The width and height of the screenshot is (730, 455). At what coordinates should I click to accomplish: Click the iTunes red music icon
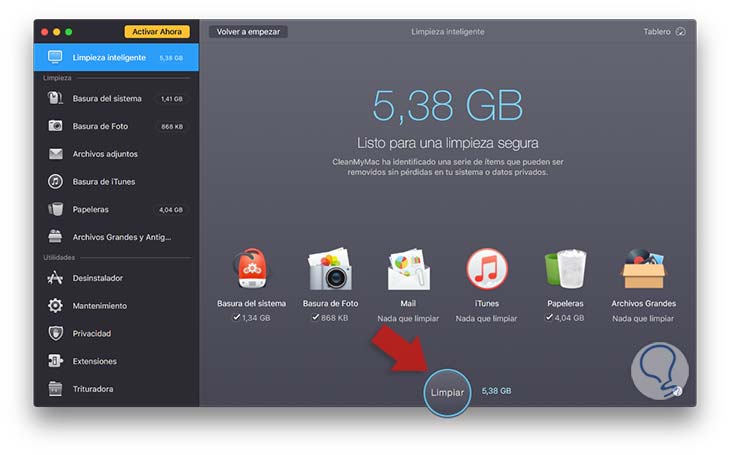[487, 269]
